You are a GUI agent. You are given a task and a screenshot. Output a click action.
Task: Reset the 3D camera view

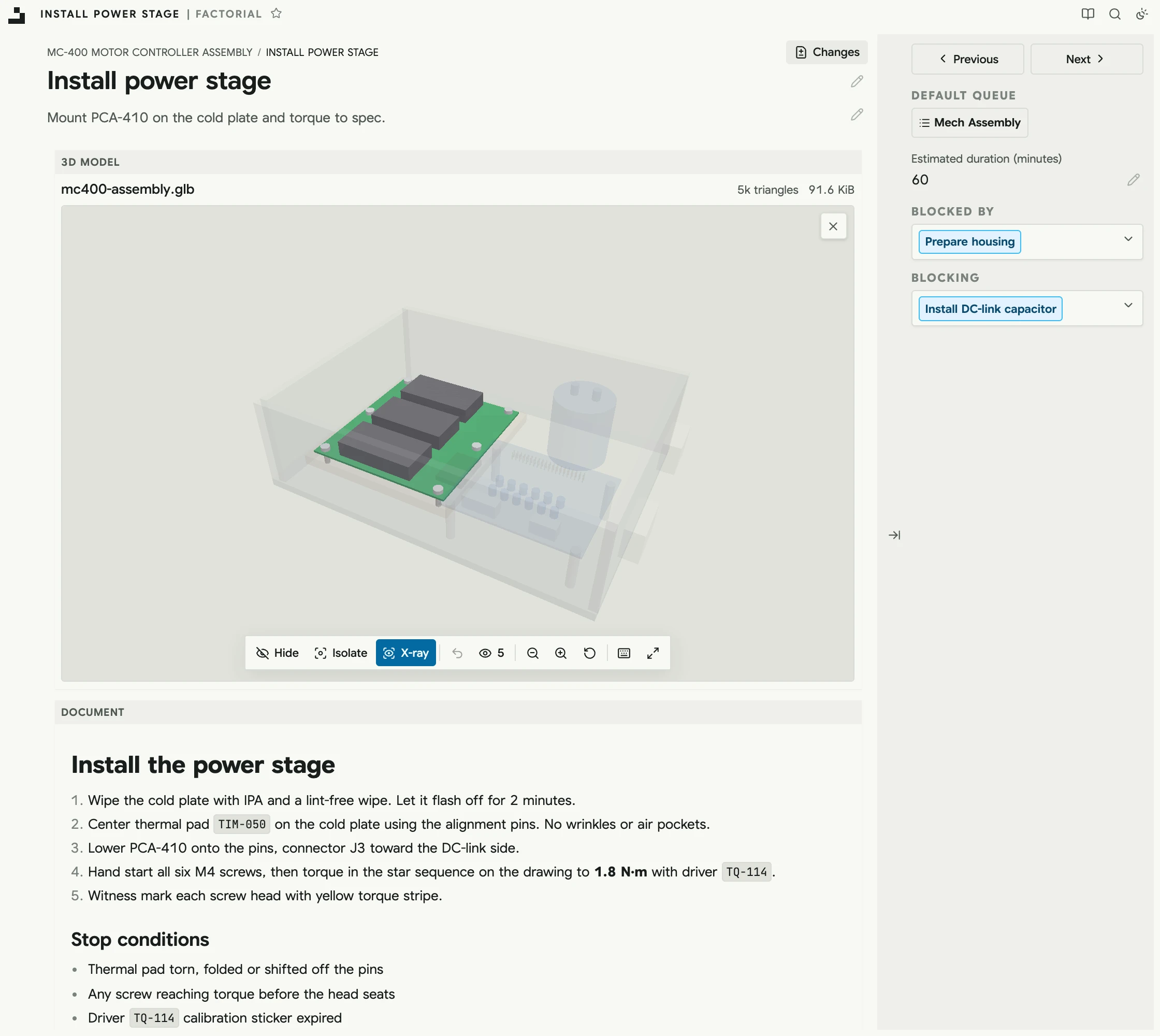coord(590,653)
